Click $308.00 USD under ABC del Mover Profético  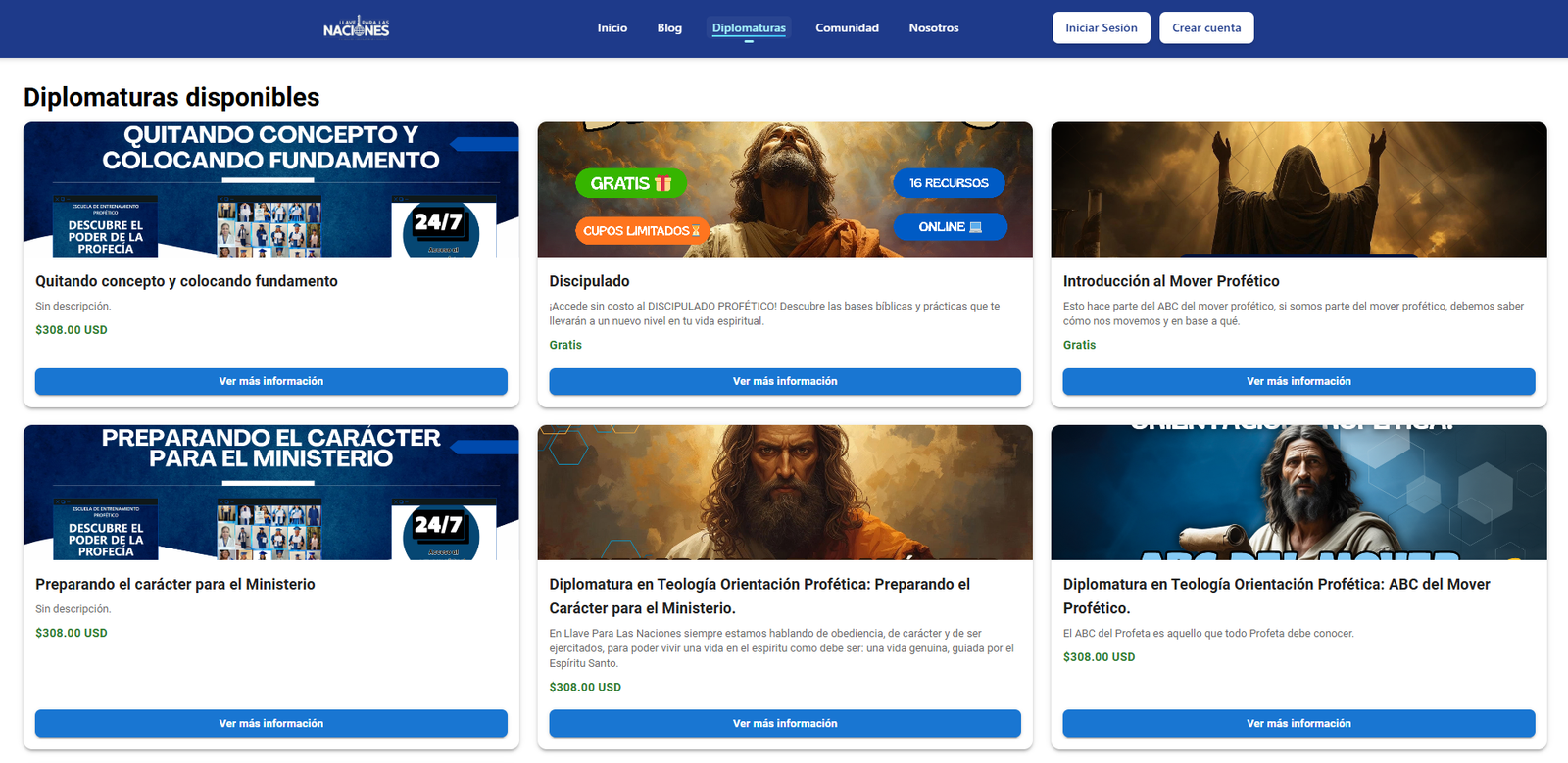click(1099, 657)
